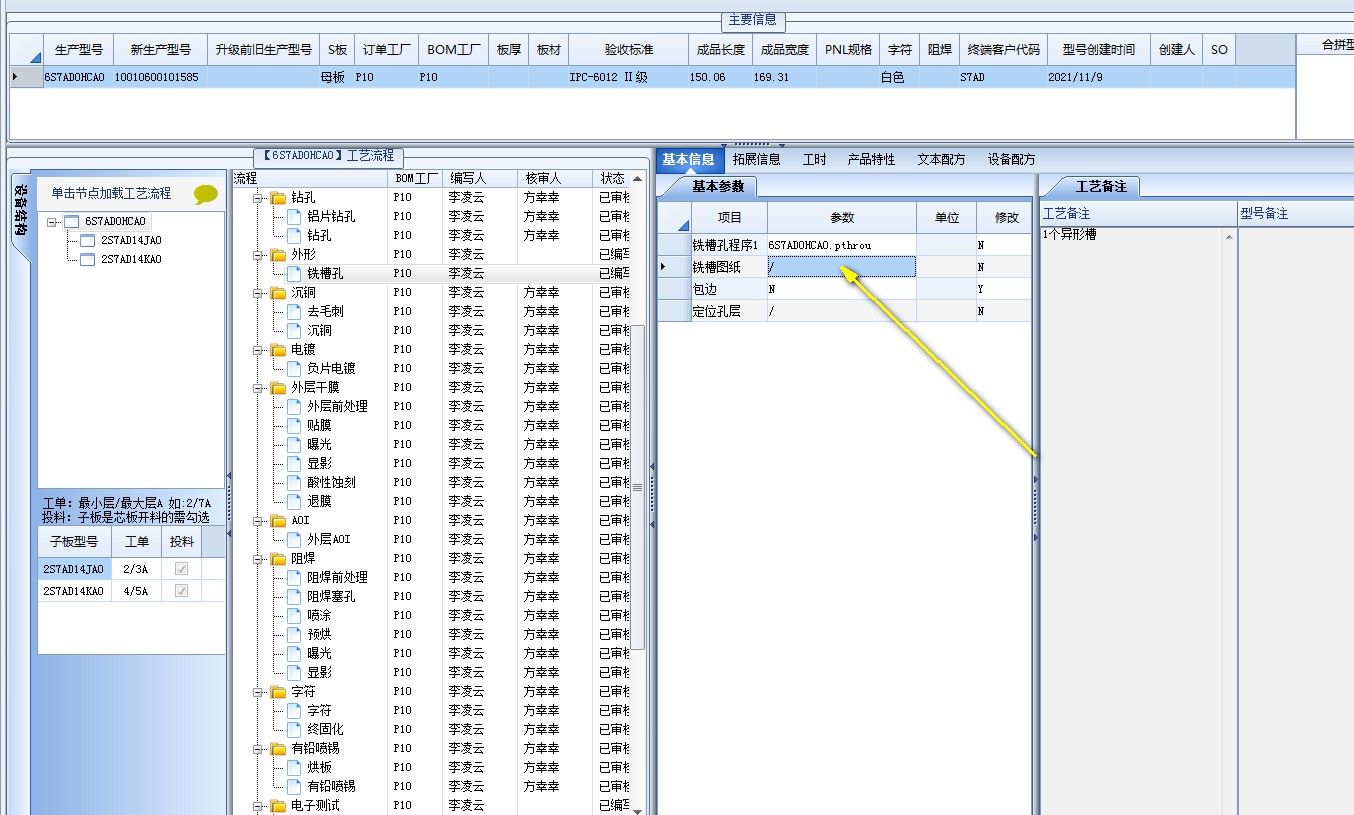Viewport: 1354px width, 815px height.
Task: Click the document icon beside 外层AOI
Action: tap(294, 540)
